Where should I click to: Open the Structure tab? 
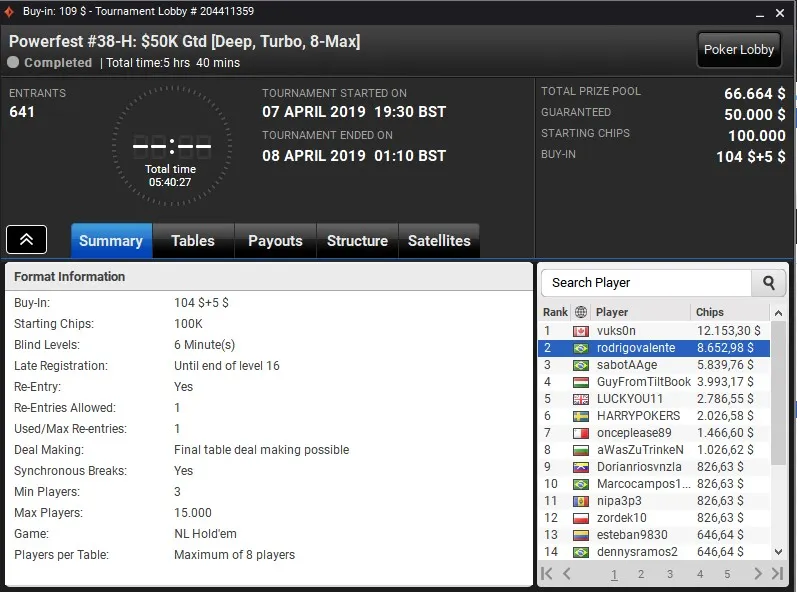(x=357, y=240)
